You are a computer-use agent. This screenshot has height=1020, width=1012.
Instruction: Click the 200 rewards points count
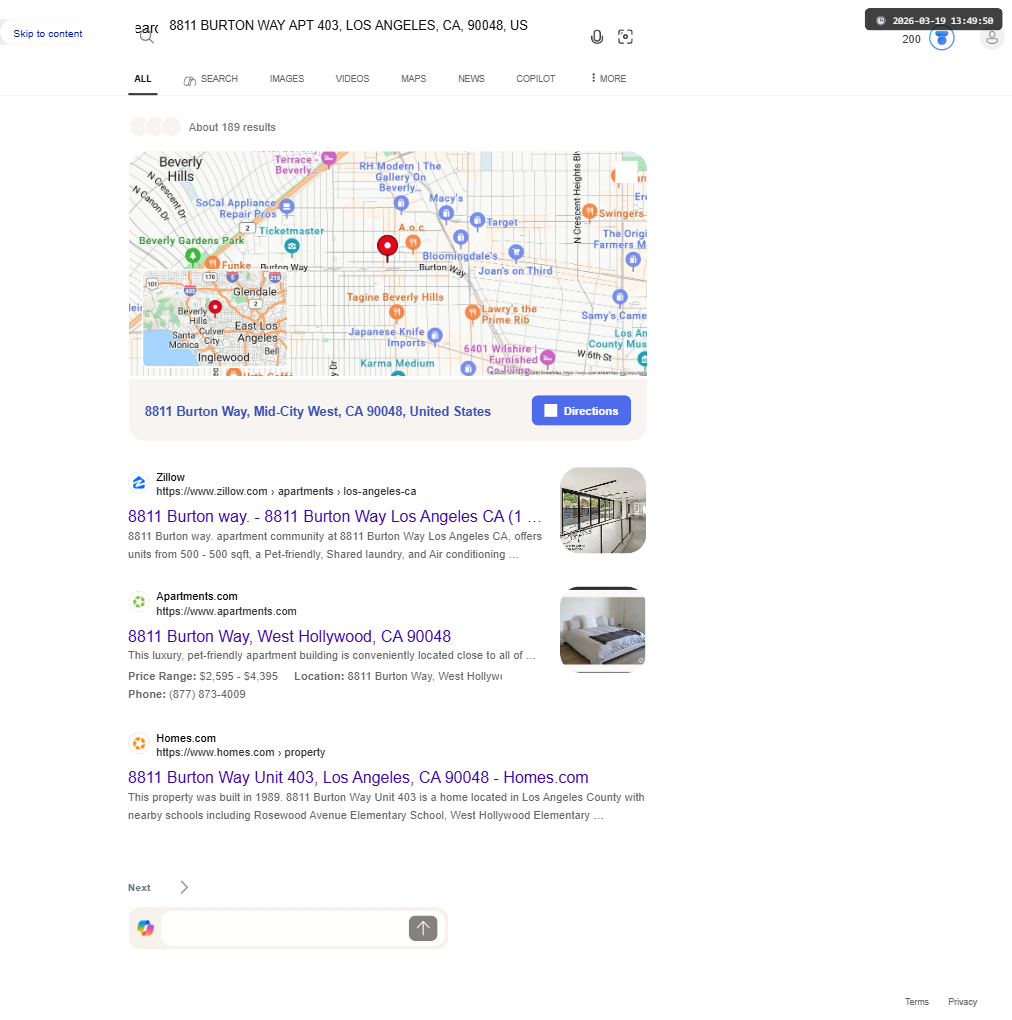coord(911,39)
